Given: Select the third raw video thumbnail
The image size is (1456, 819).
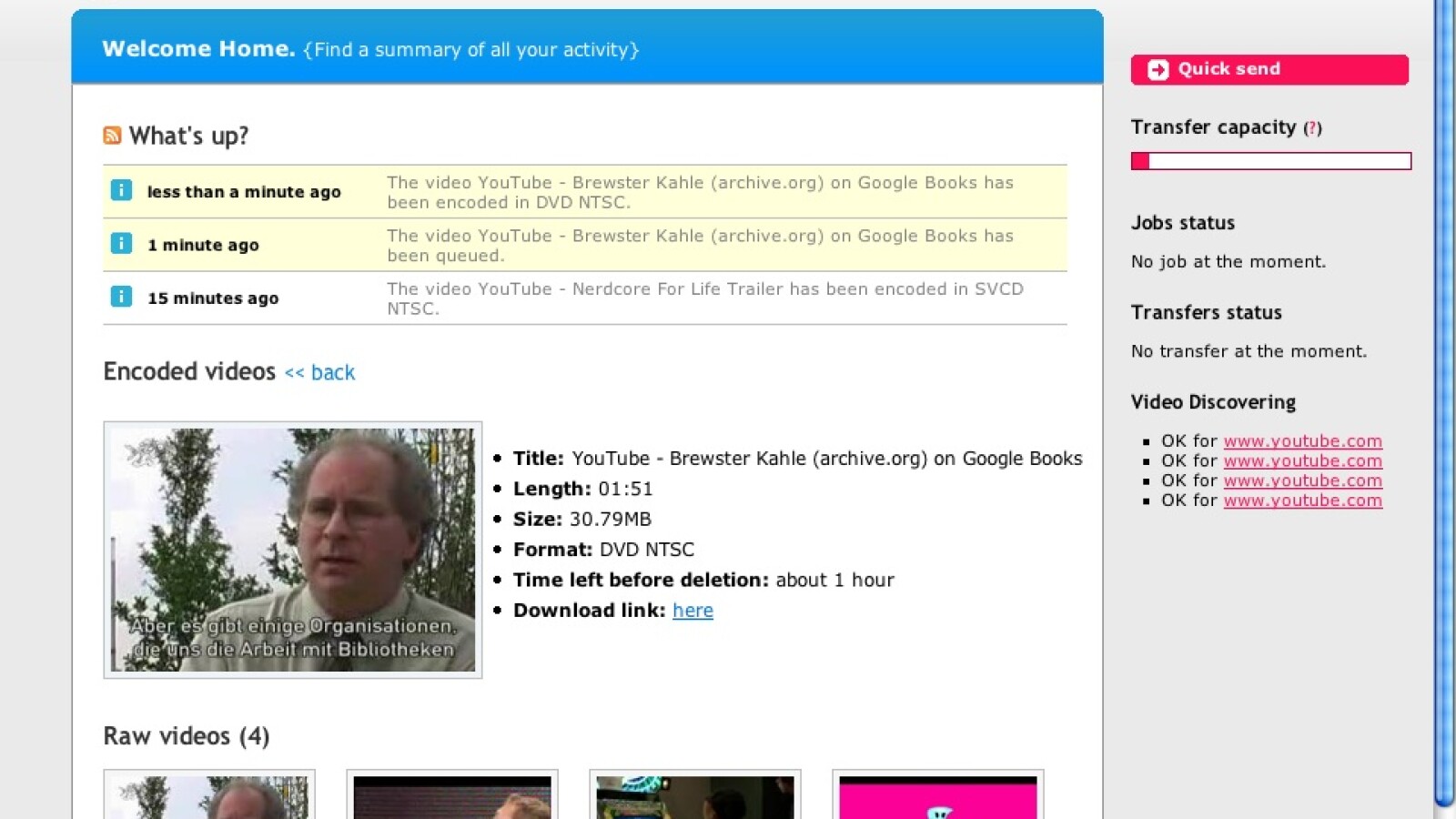Looking at the screenshot, I should (695, 797).
